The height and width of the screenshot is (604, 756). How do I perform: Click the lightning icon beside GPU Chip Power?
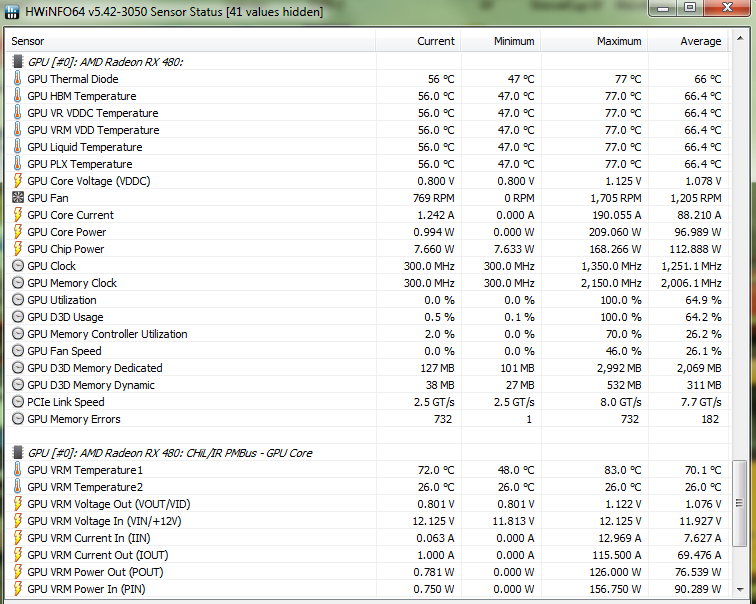(x=17, y=248)
